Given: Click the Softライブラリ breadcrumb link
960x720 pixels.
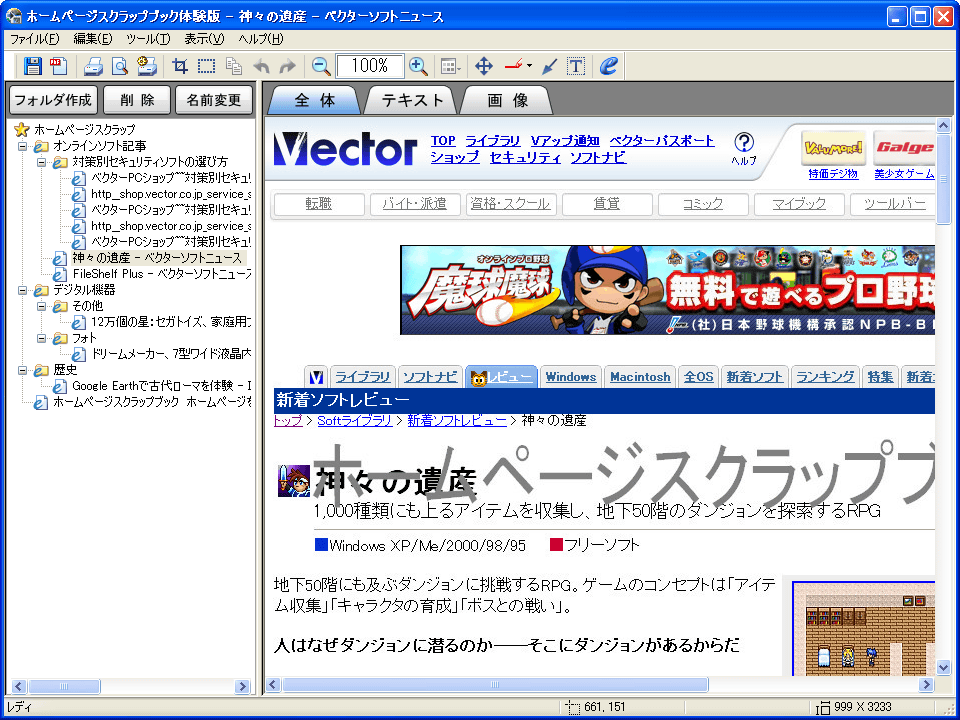Looking at the screenshot, I should point(354,421).
